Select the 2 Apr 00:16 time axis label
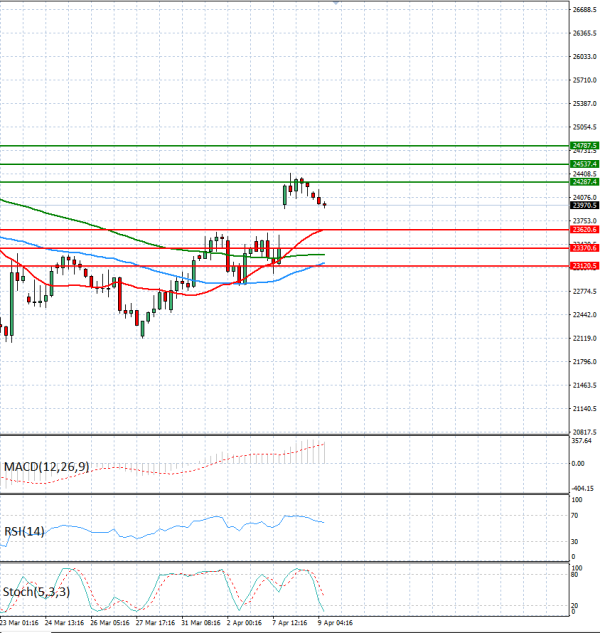The height and width of the screenshot is (633, 600). (x=244, y=623)
